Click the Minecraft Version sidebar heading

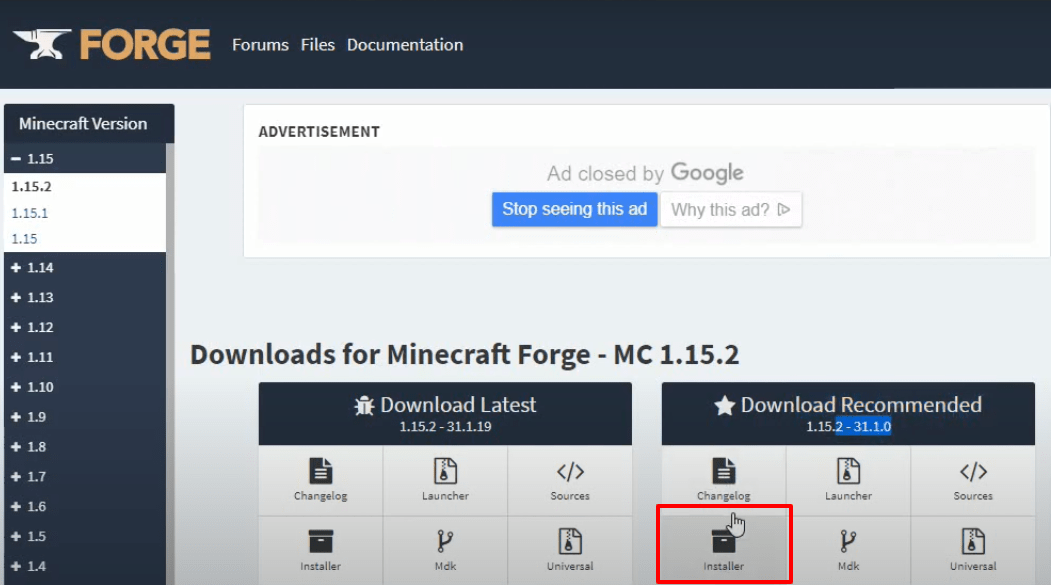pyautogui.click(x=83, y=124)
